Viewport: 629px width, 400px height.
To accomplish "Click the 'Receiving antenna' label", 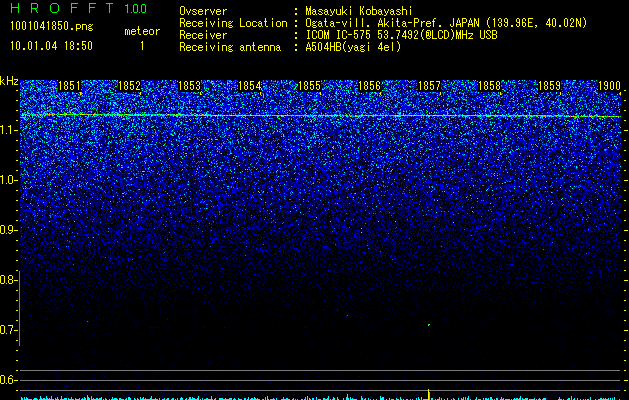I will (230, 47).
